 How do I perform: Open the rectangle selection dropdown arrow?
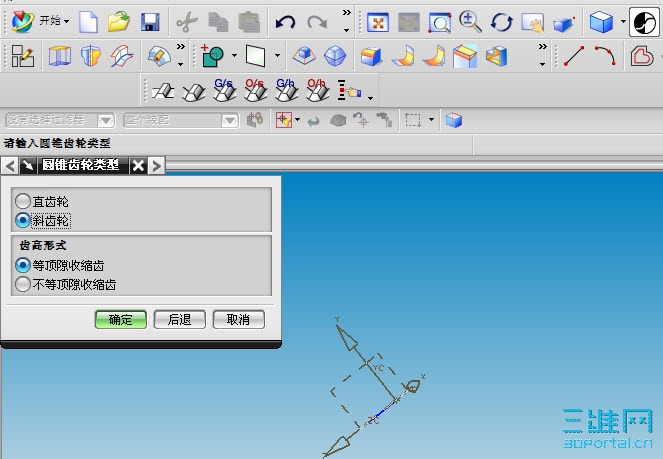click(x=431, y=120)
